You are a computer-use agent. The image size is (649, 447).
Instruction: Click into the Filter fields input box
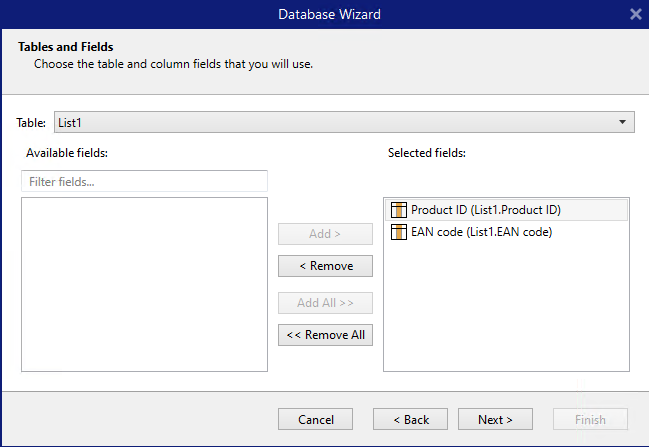pyautogui.click(x=144, y=182)
